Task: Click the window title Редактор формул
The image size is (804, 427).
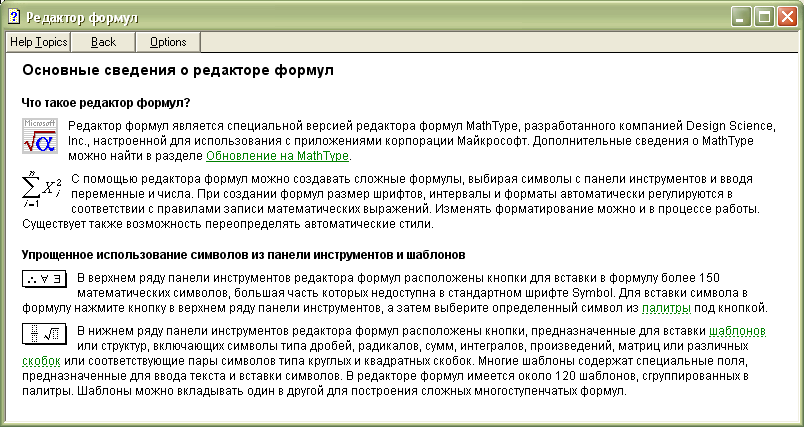Action: pyautogui.click(x=83, y=18)
